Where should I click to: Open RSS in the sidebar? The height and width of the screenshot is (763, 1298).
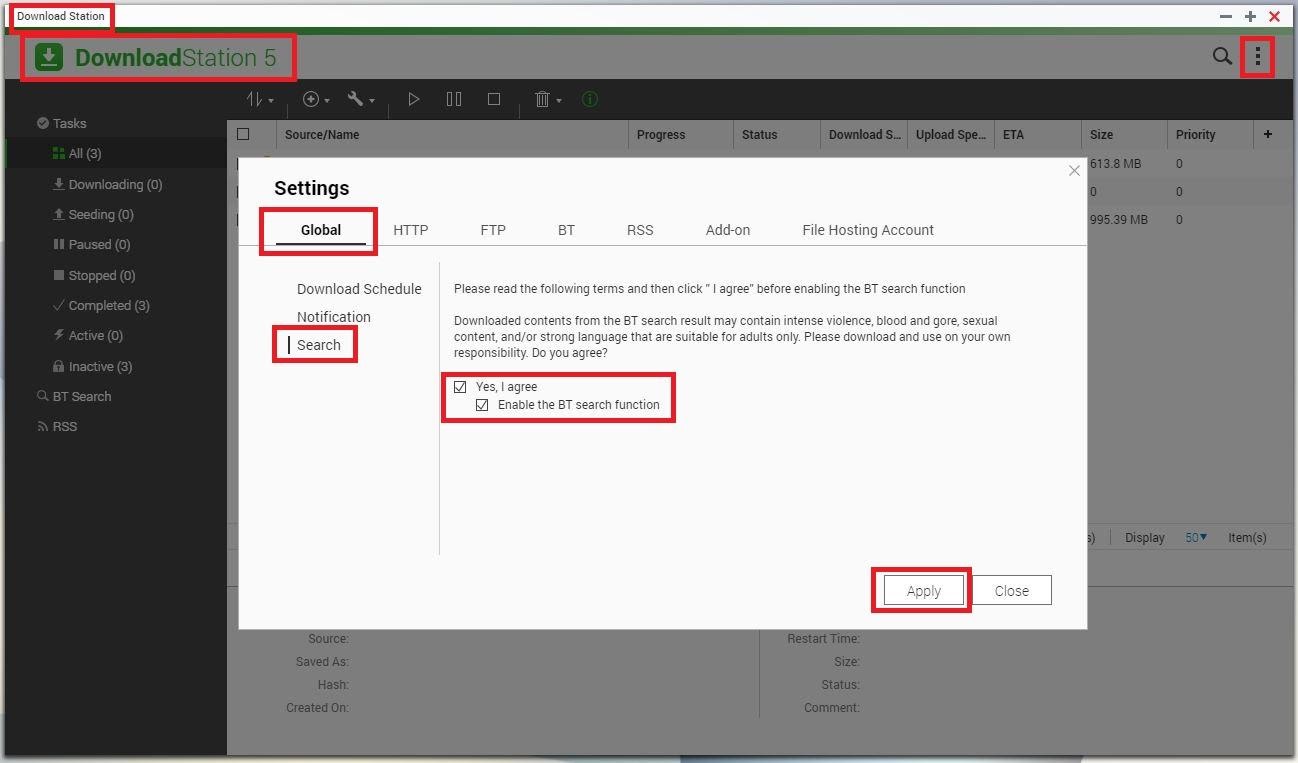click(57, 426)
